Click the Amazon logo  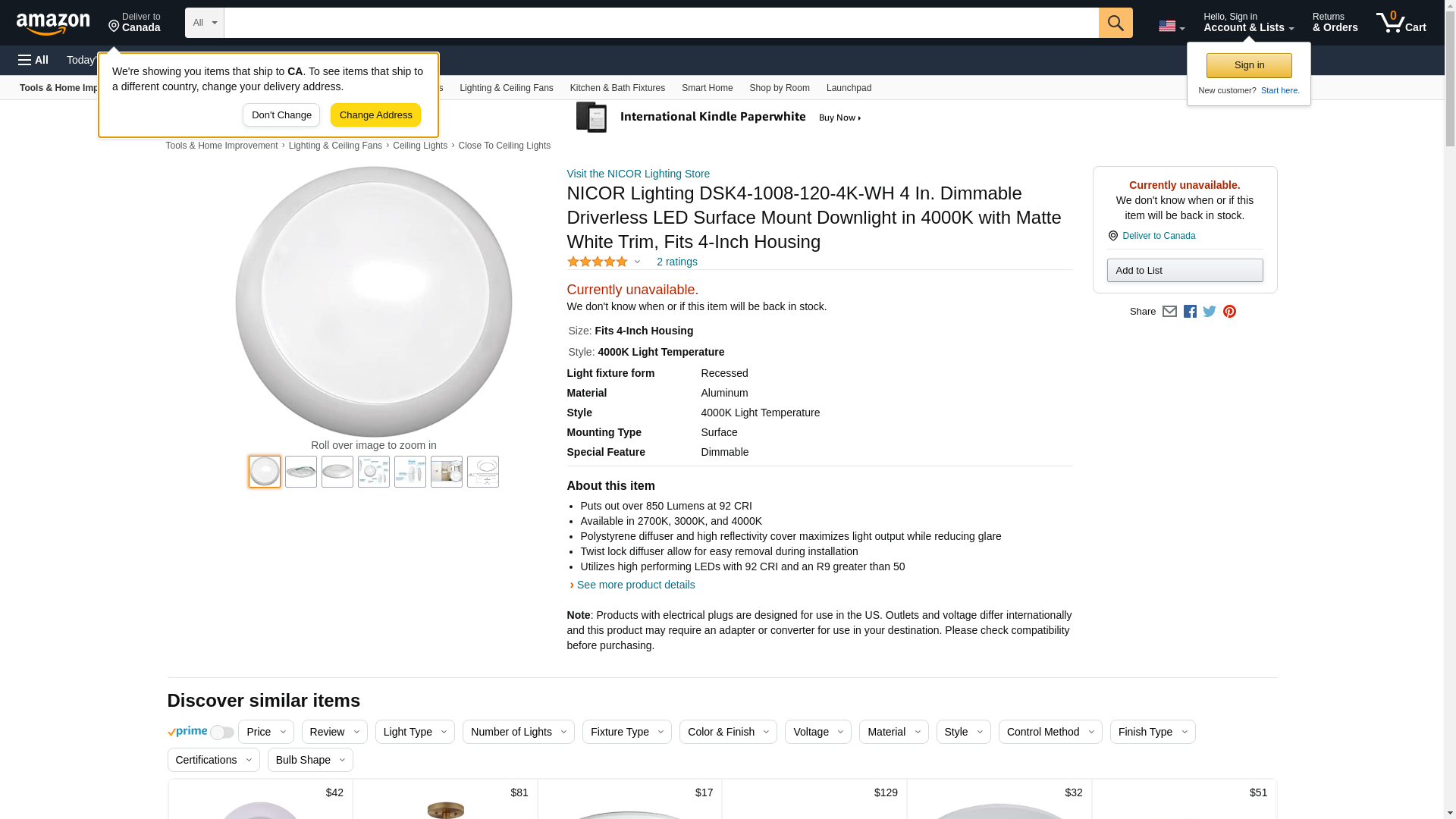[53, 24]
